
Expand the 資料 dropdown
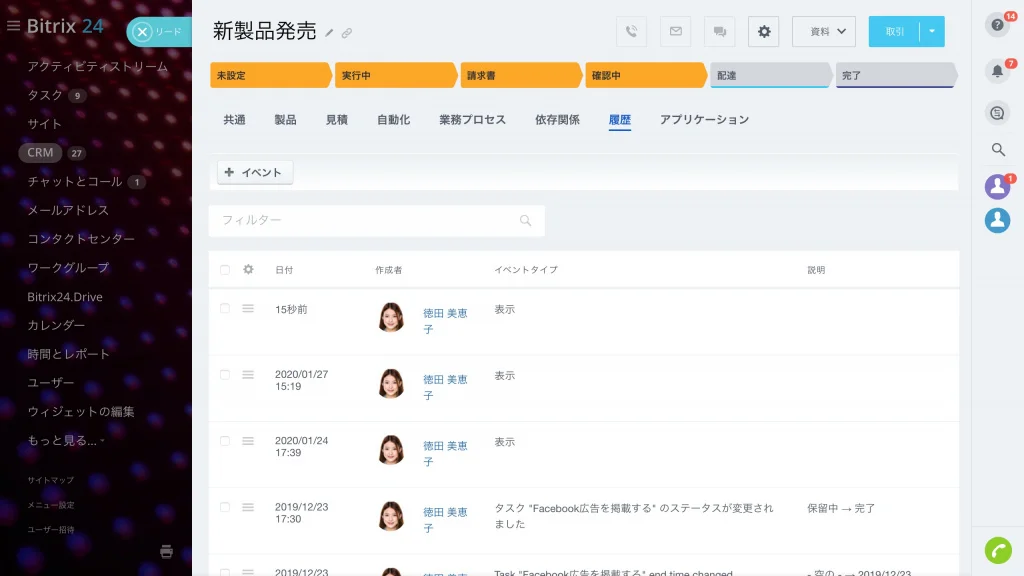[x=824, y=31]
